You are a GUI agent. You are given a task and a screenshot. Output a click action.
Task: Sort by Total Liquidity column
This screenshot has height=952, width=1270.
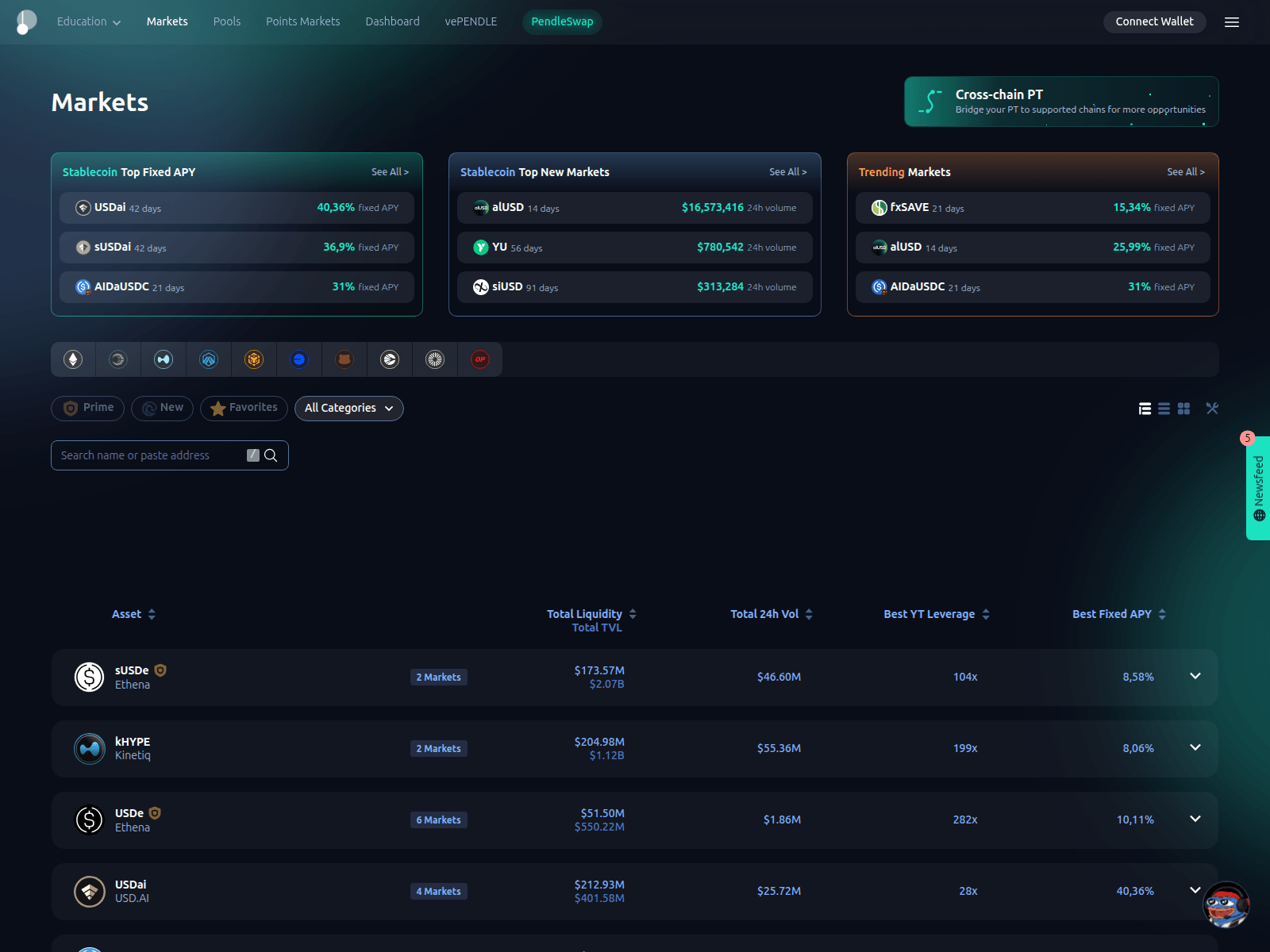[x=591, y=614]
